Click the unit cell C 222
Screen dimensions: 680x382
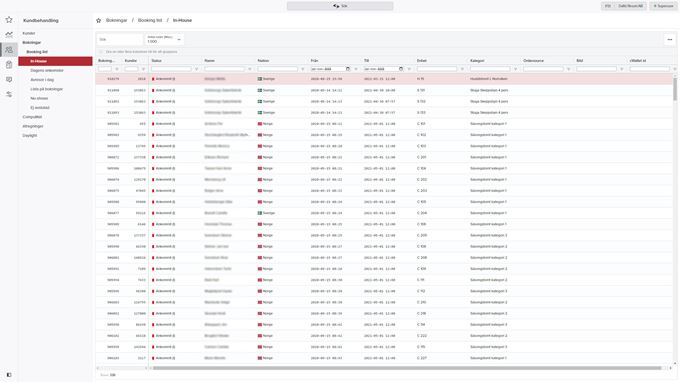pos(422,336)
